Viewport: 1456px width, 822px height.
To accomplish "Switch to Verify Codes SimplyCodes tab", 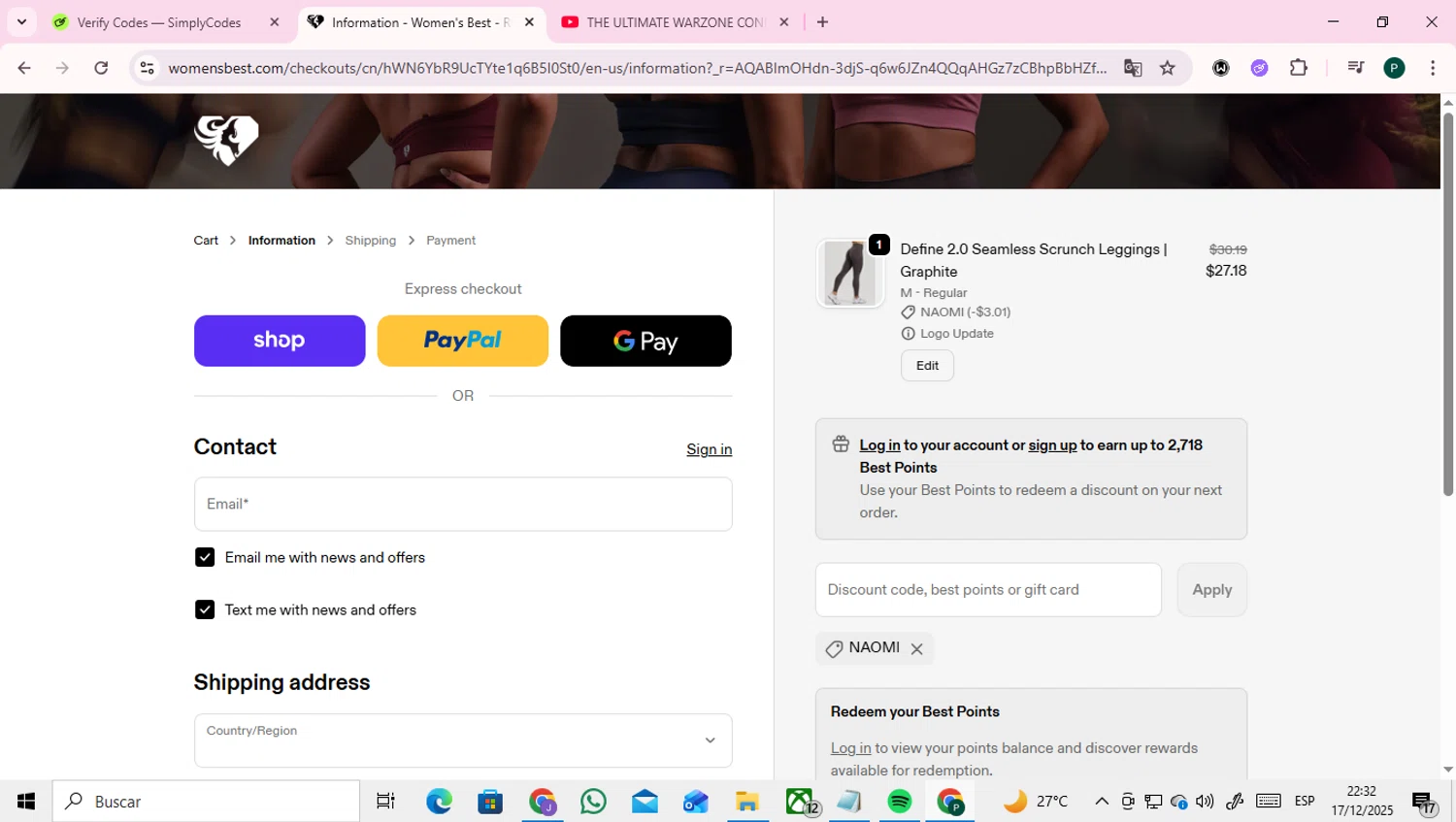I will [159, 22].
